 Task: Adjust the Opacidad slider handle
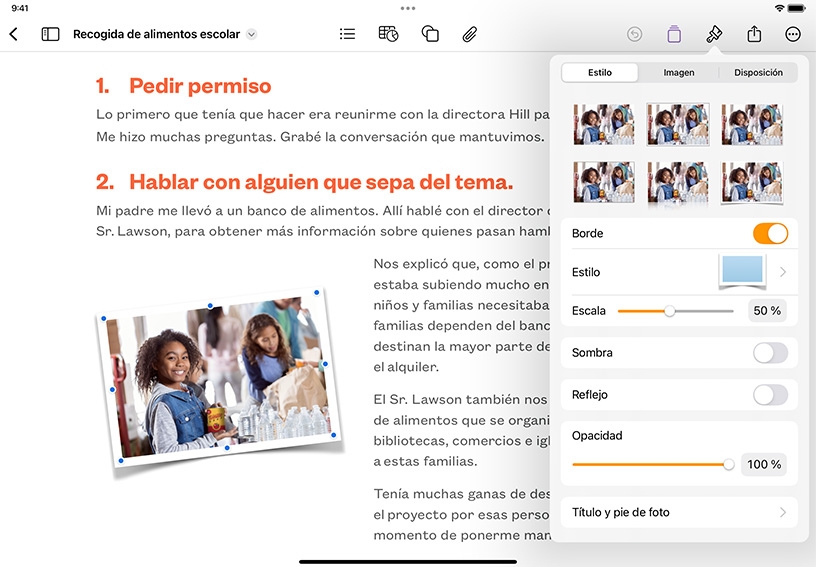point(729,465)
